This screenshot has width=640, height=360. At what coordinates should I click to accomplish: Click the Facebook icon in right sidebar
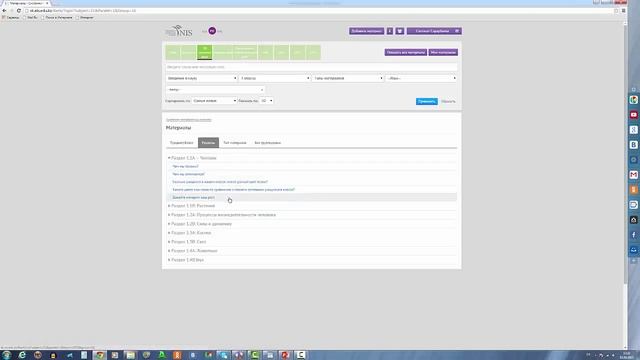[x=633, y=235]
